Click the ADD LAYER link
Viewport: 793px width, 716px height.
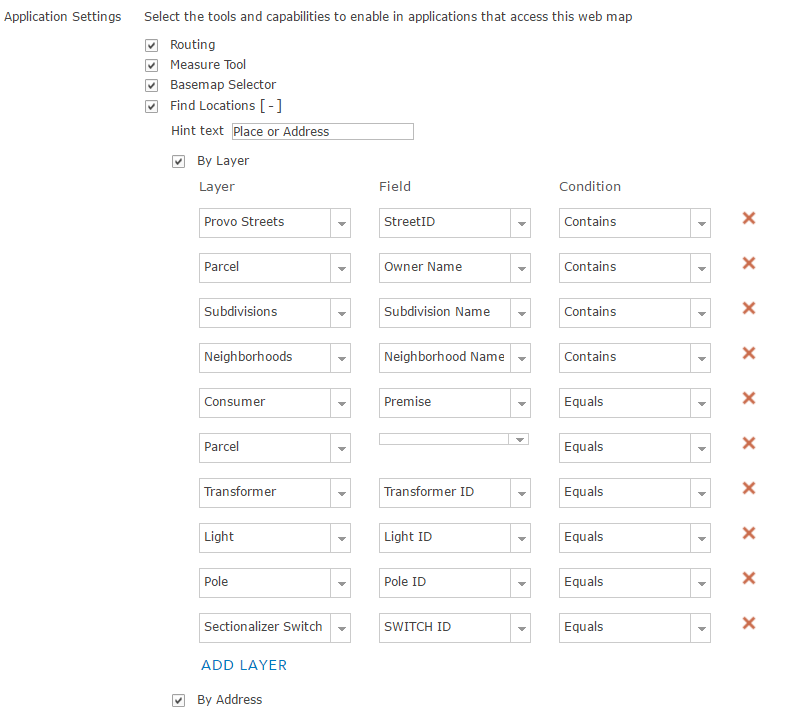(x=244, y=665)
